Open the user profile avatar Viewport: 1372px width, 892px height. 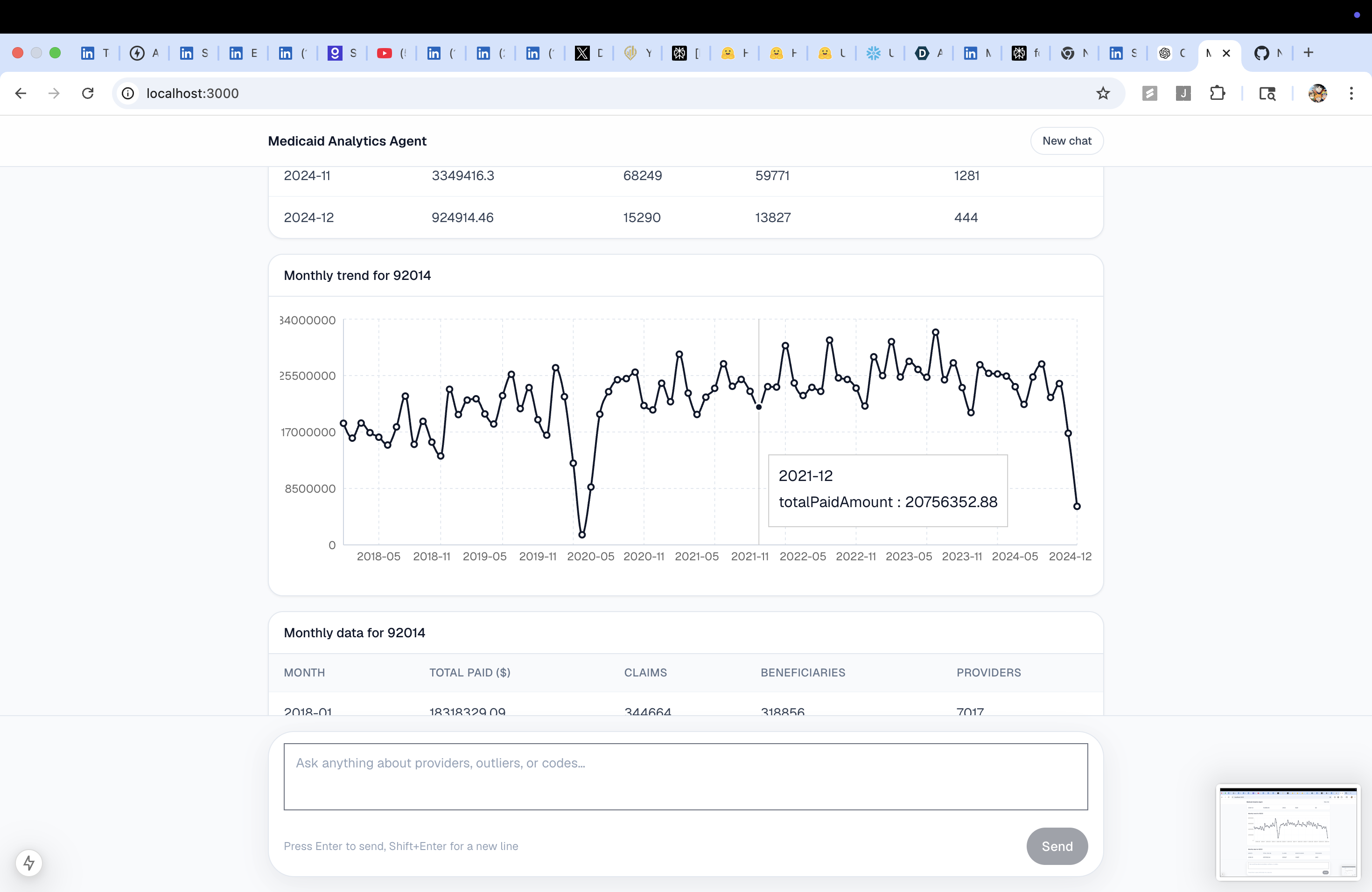point(1317,93)
